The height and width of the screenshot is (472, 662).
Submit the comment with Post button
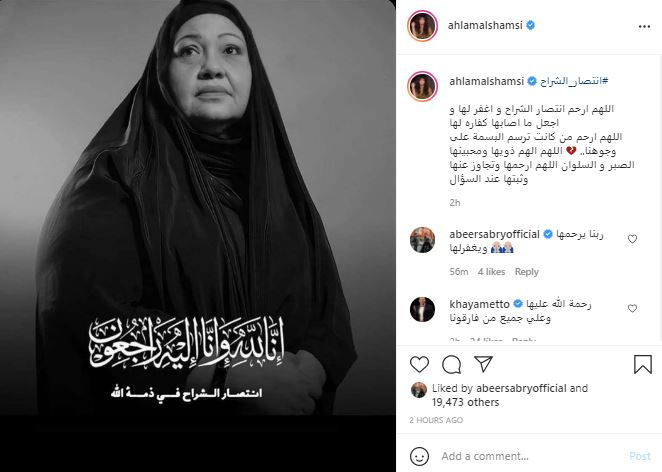click(640, 456)
